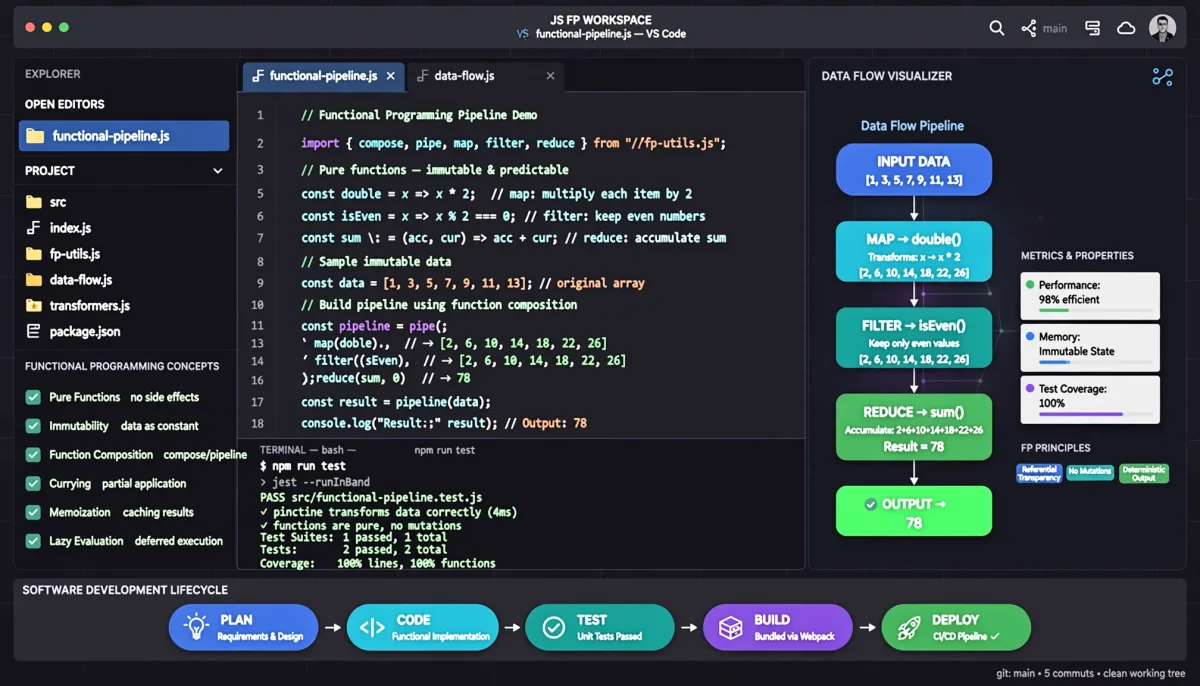Click the MAP double() pipeline node
The image size is (1200, 686).
tap(914, 252)
